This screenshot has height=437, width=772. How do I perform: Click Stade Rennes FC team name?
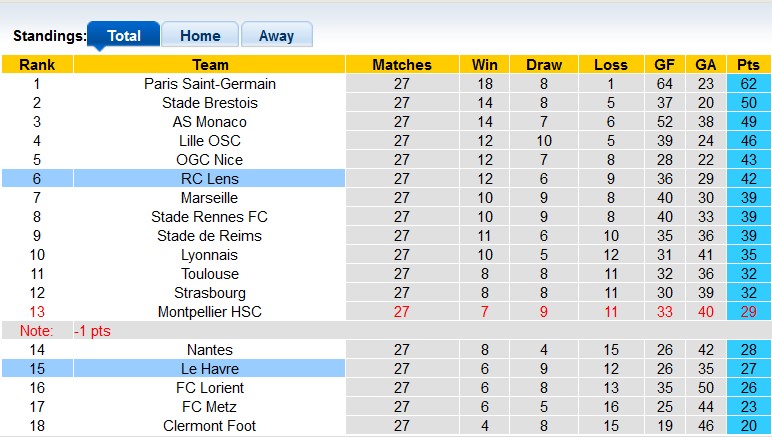point(210,217)
